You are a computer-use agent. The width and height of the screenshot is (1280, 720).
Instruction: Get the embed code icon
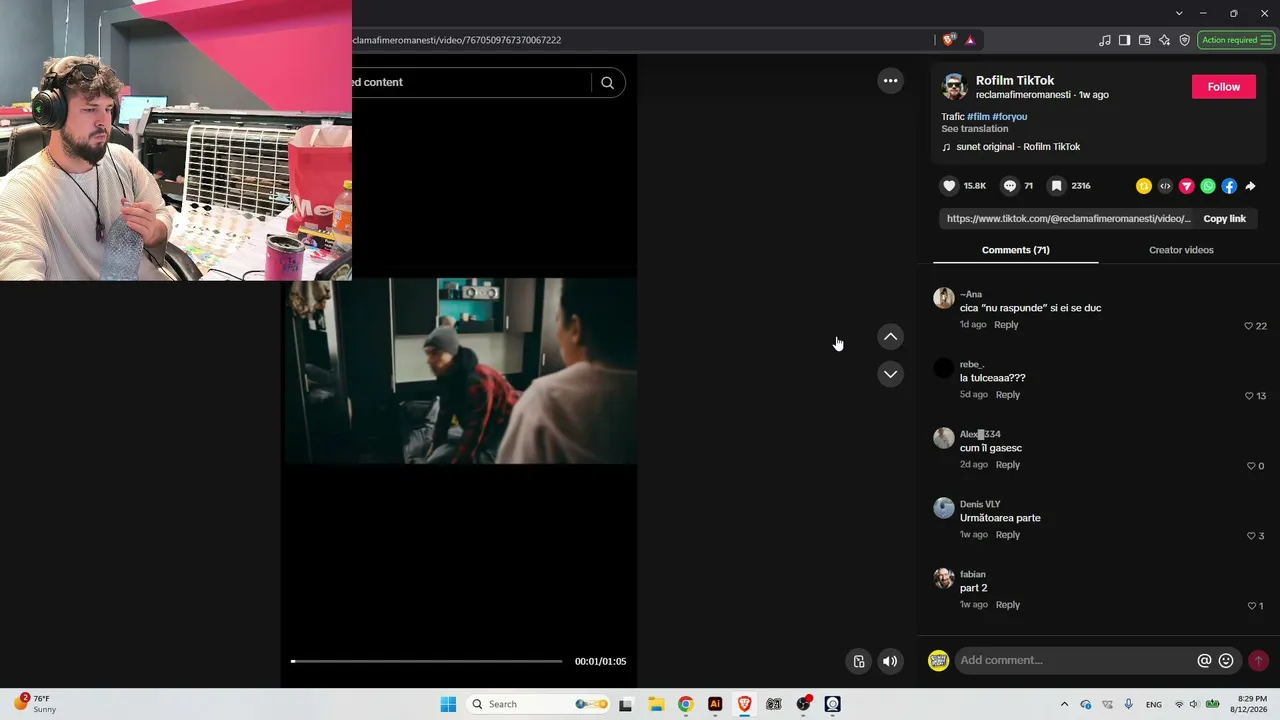1165,186
